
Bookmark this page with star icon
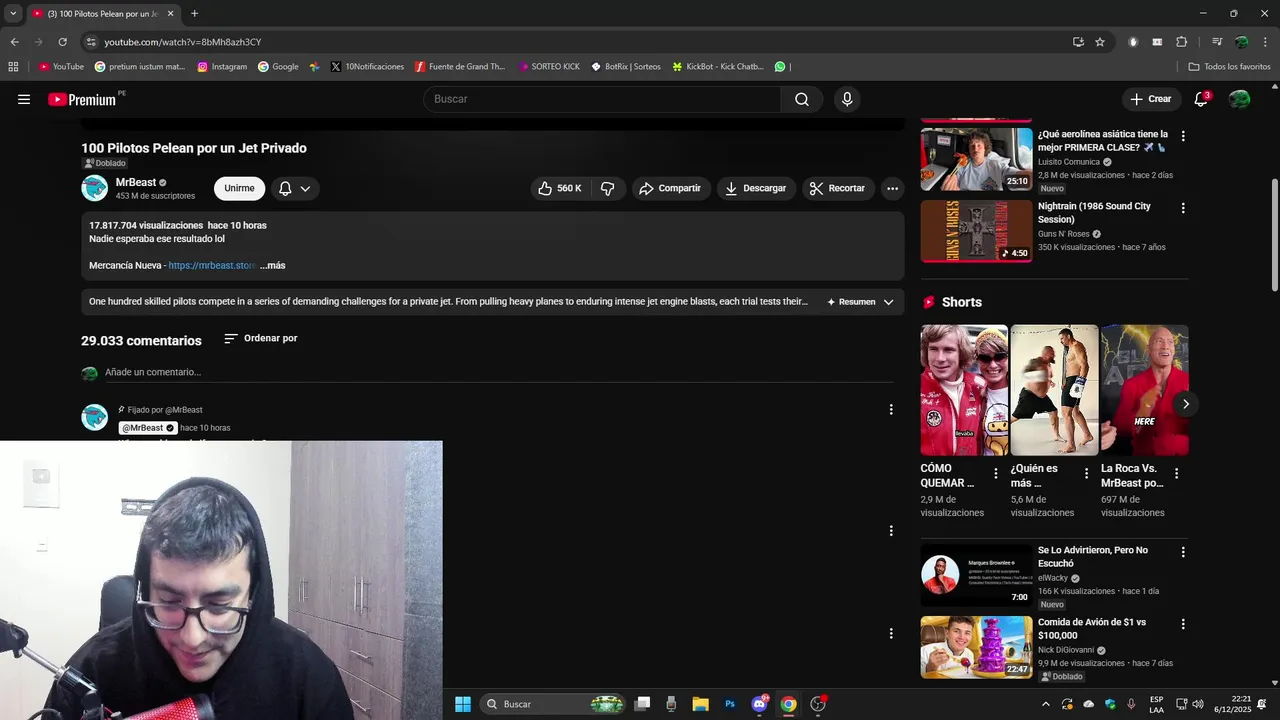(x=1100, y=42)
